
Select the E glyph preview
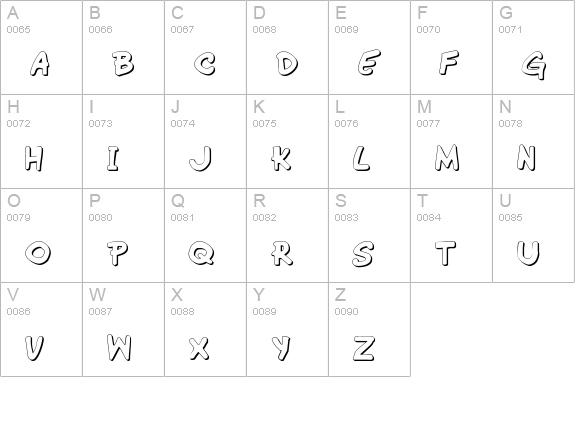[369, 62]
